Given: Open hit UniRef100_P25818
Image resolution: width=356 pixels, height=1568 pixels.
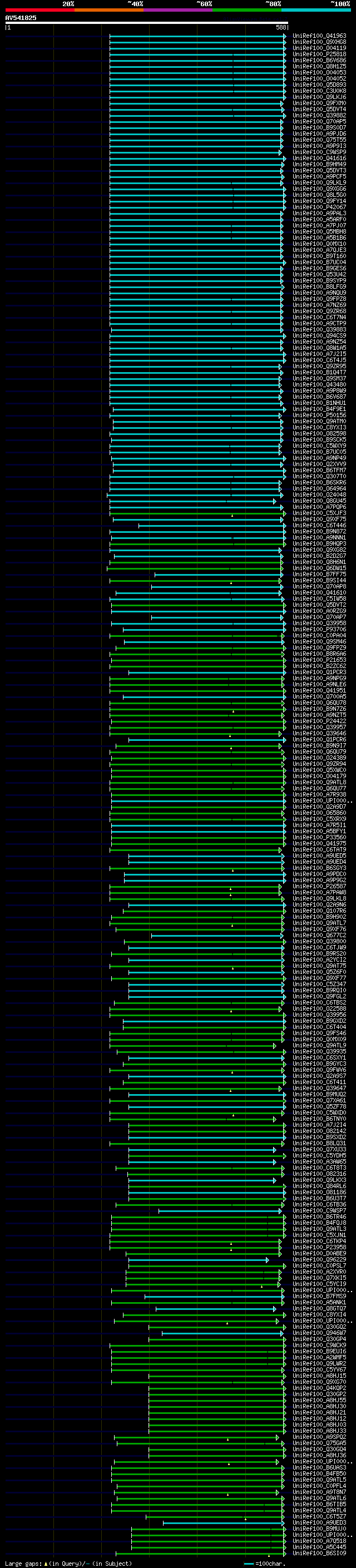Looking at the screenshot, I should [319, 54].
